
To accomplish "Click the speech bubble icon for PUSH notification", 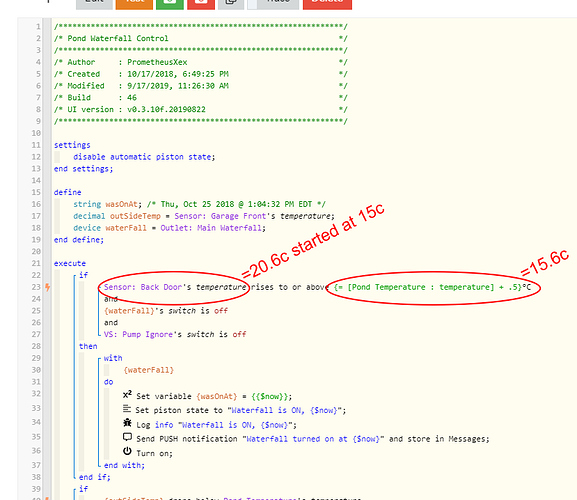I will (127, 437).
